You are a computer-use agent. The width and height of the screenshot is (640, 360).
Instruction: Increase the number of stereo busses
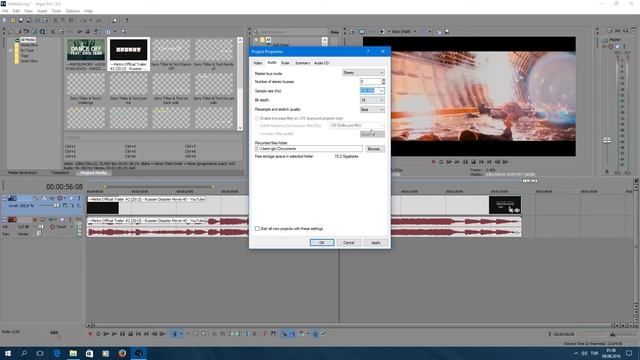(383, 80)
